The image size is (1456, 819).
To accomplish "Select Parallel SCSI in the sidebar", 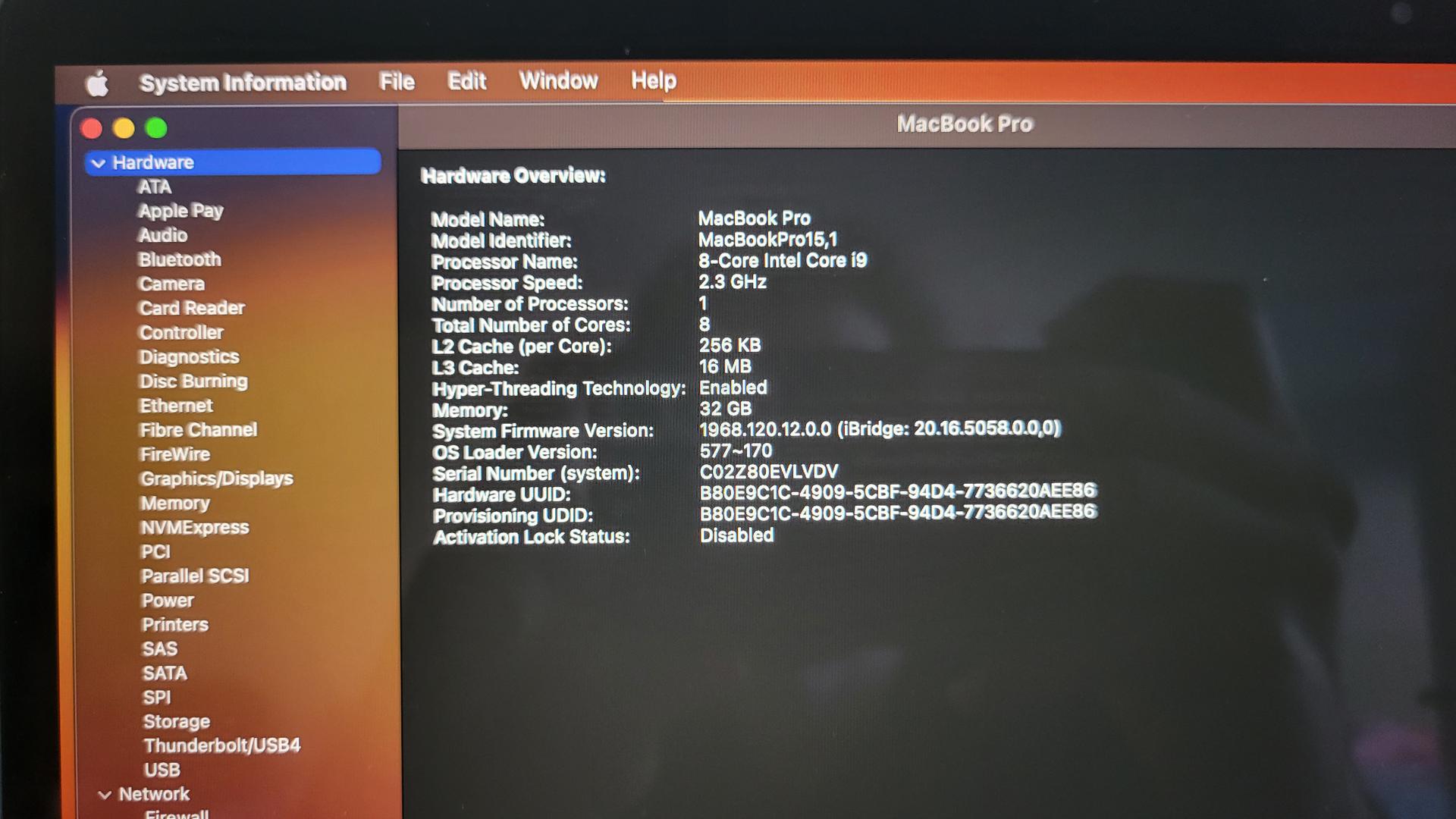I will click(x=196, y=576).
